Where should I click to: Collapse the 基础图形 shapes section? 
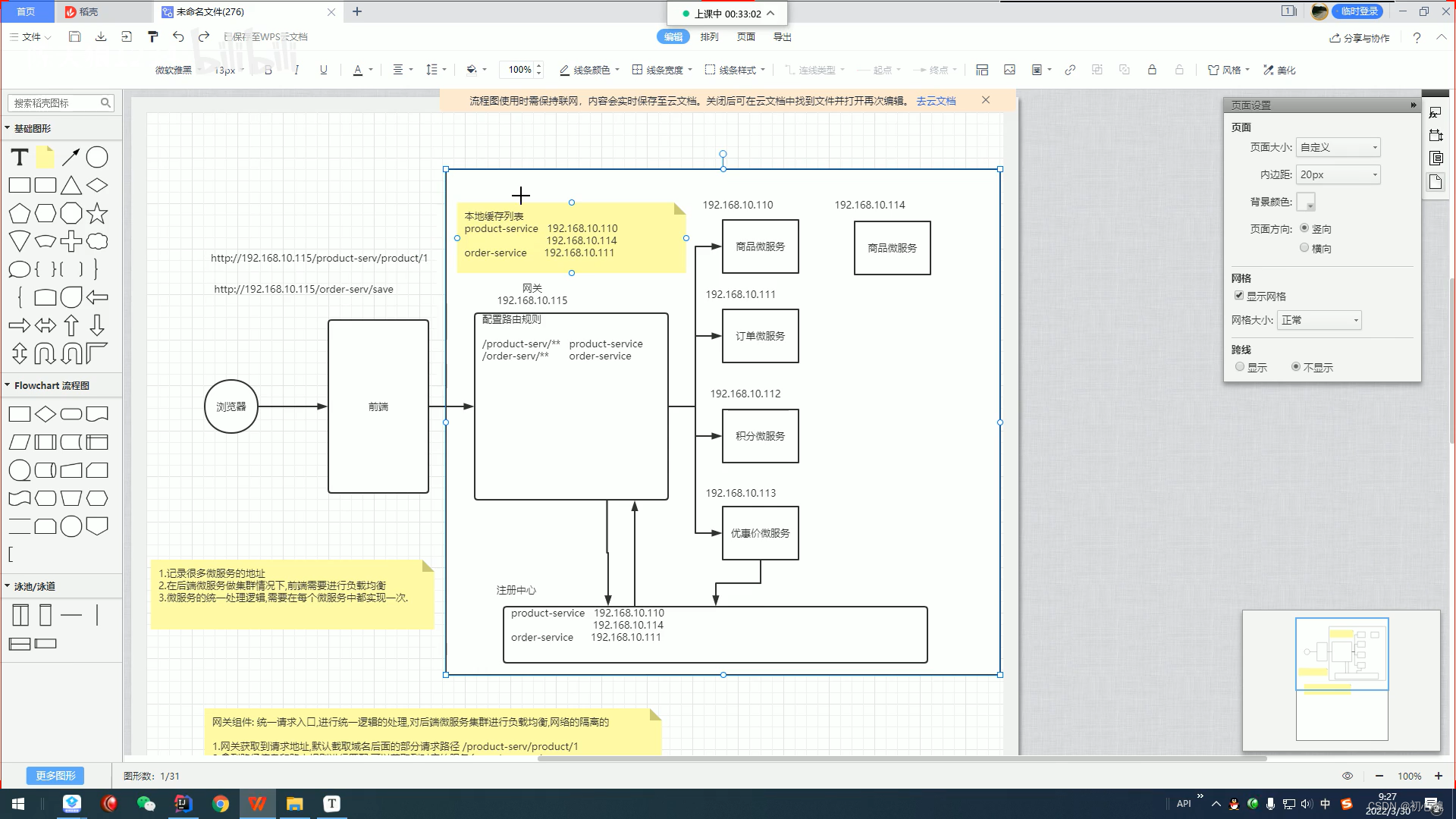click(8, 128)
